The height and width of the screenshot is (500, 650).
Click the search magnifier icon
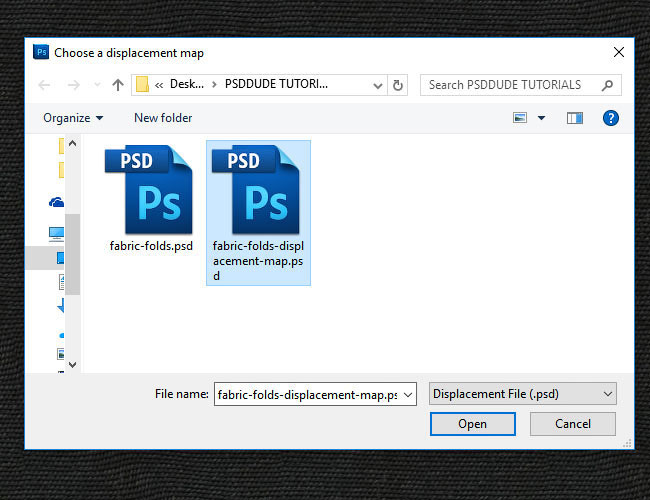click(x=607, y=85)
